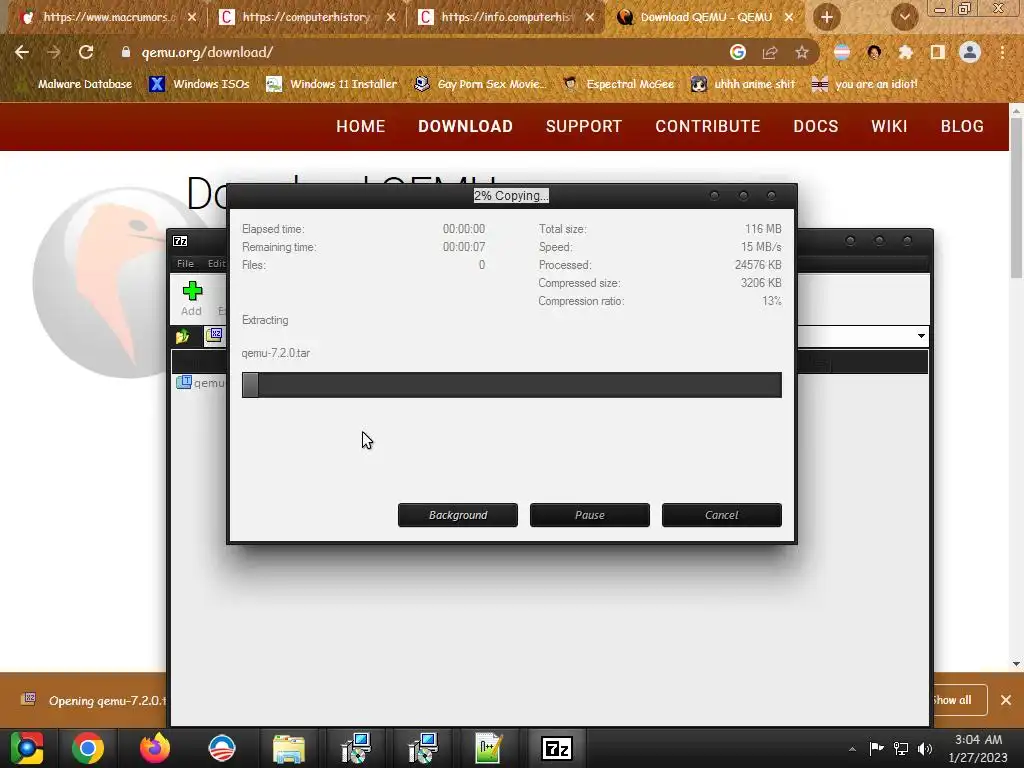Open WIKI page link
This screenshot has height=768, width=1024.
(889, 126)
